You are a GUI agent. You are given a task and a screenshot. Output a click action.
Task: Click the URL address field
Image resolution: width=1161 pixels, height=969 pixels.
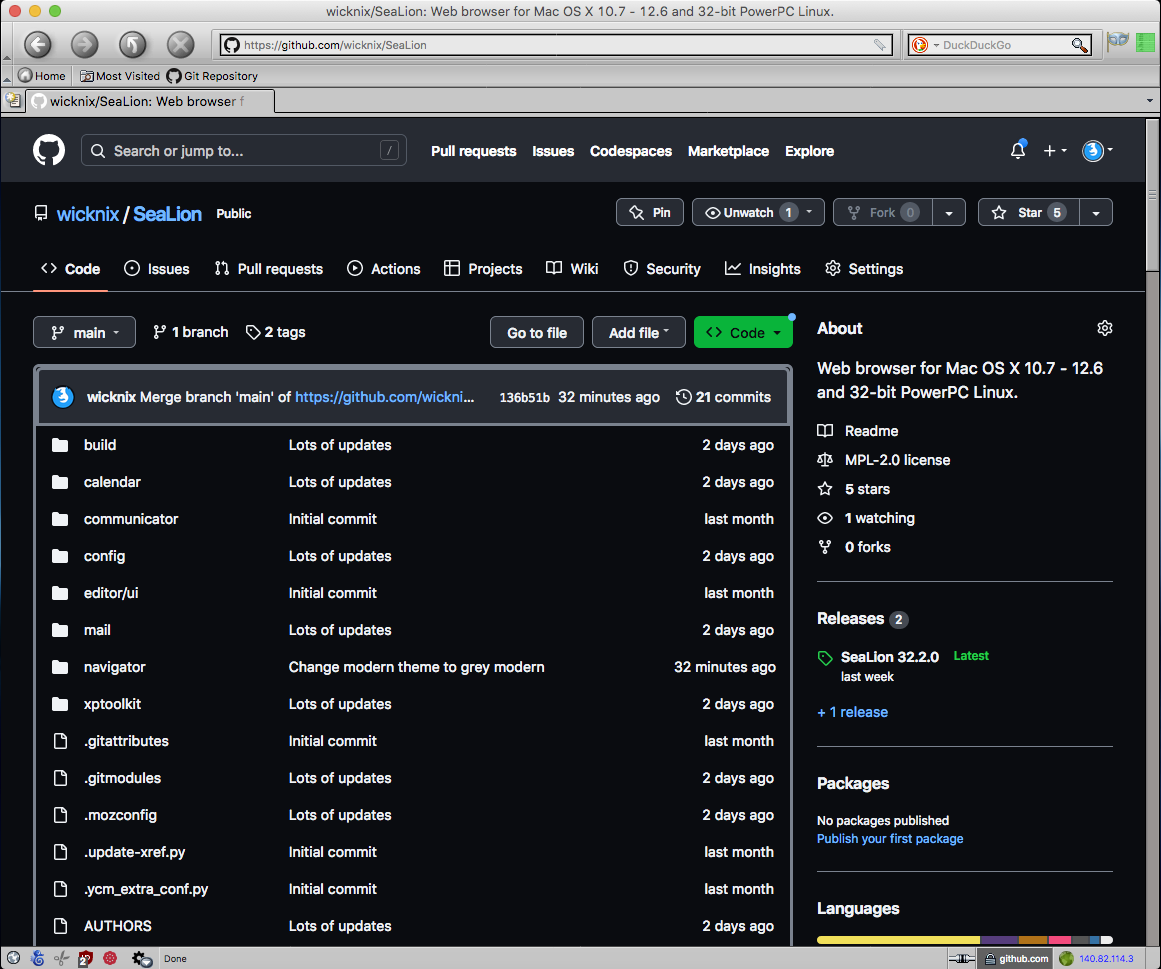point(555,45)
